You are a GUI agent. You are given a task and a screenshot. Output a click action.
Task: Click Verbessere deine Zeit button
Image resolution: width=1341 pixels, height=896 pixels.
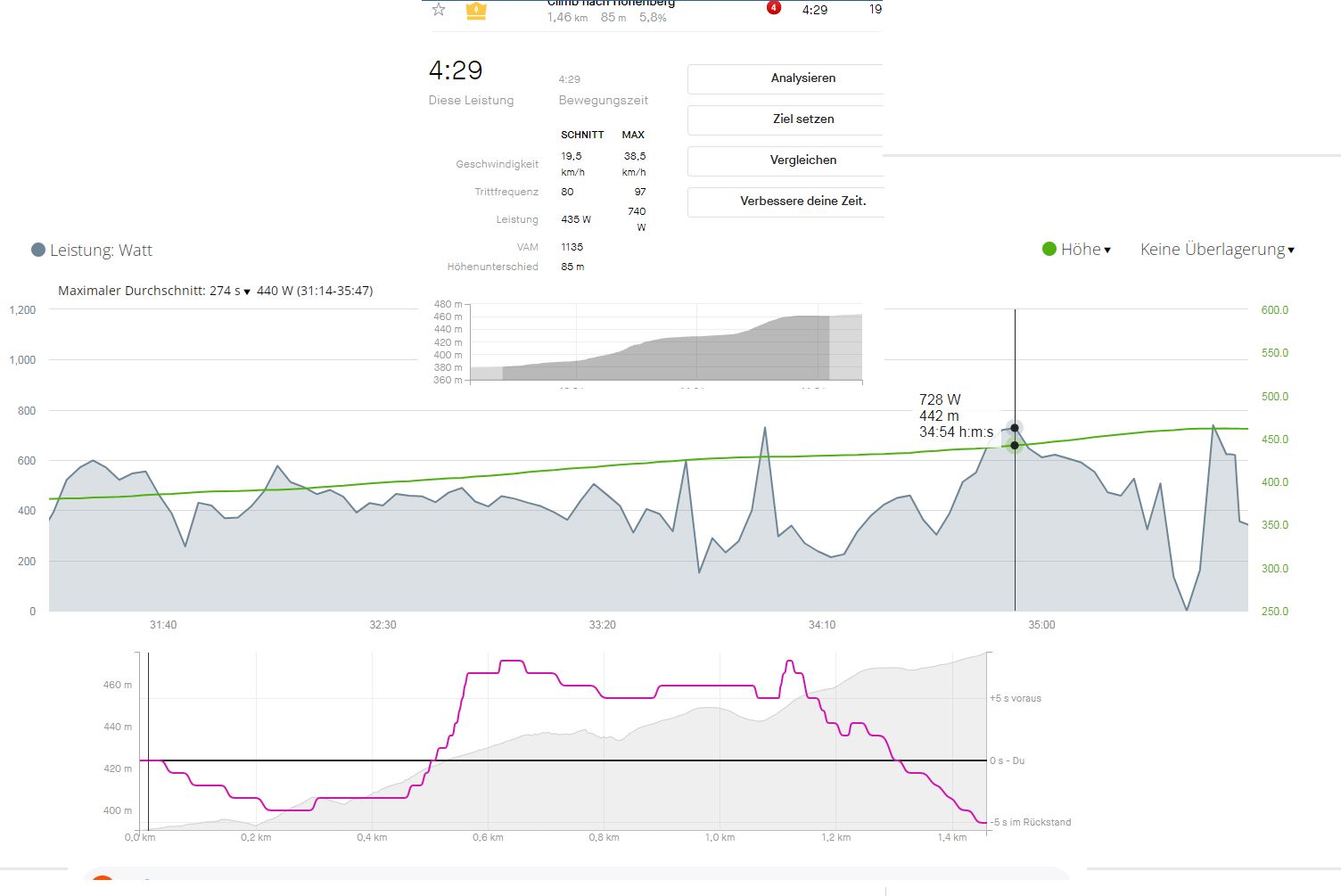point(802,201)
